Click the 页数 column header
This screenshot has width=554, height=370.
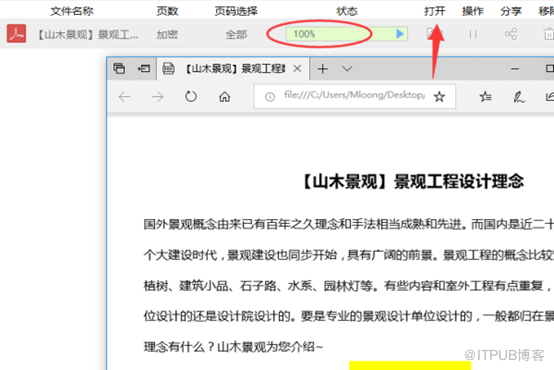click(x=167, y=11)
